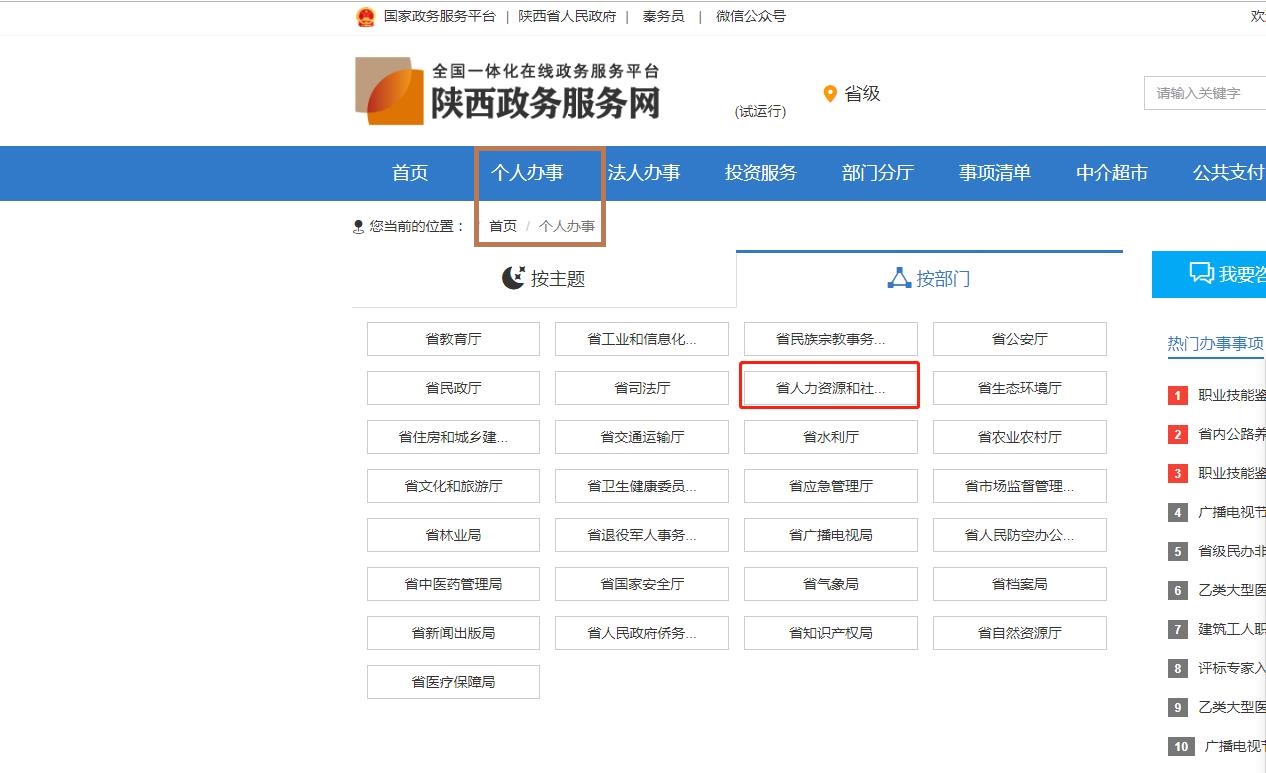This screenshot has height=773, width=1266.
Task: Click the 首页 breadcrumb link
Action: point(503,226)
